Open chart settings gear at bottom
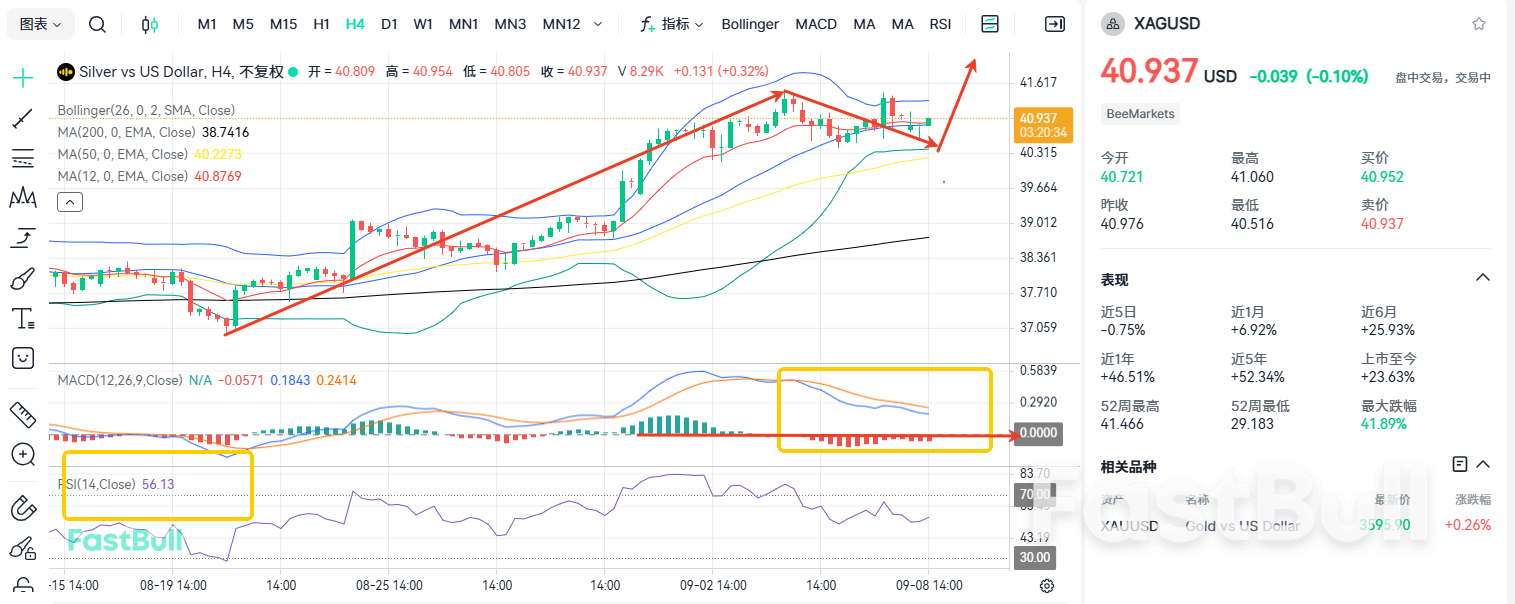Image resolution: width=1515 pixels, height=604 pixels. 1046,585
